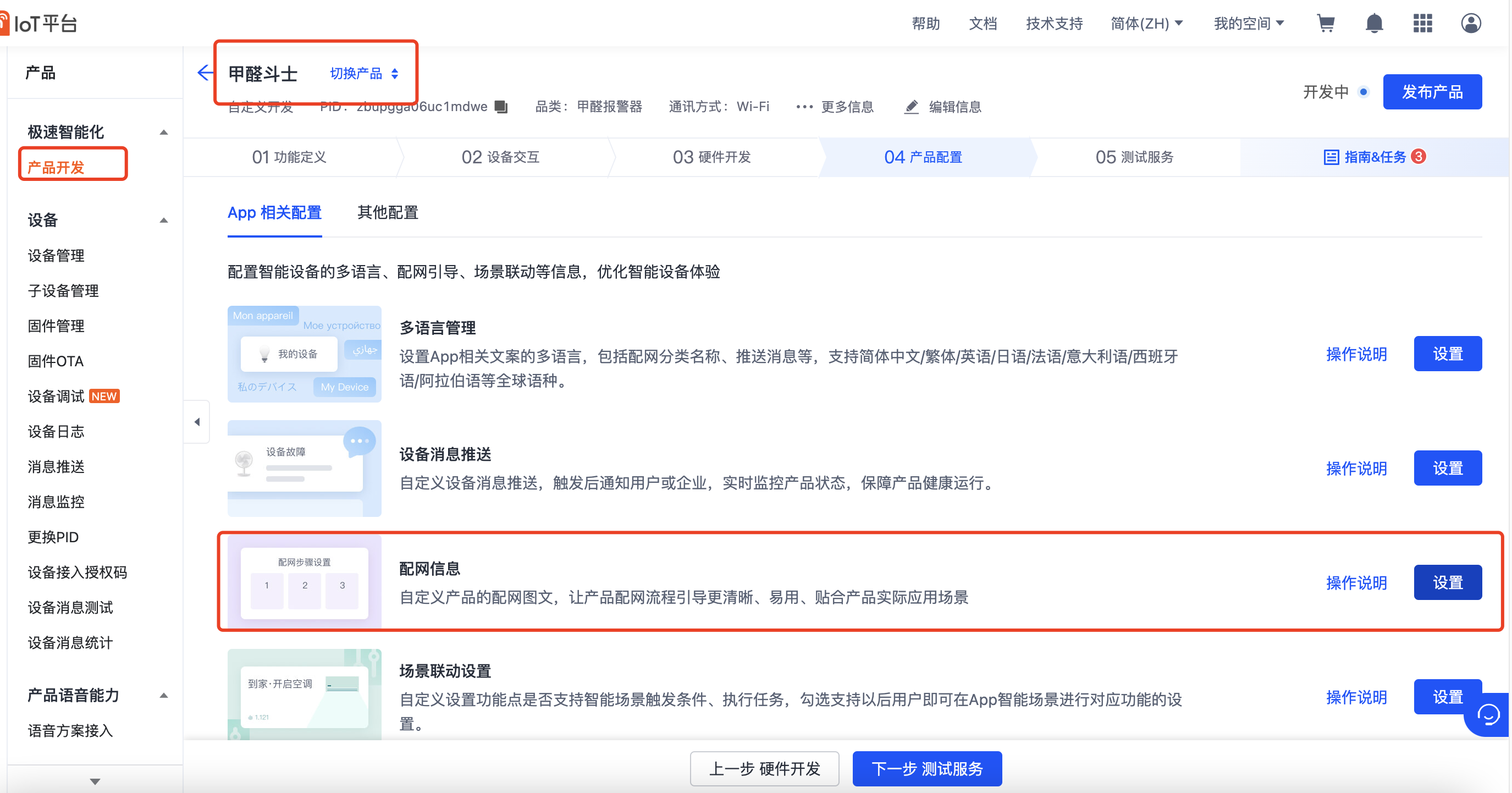Open the apps grid icon
Viewport: 1512px width, 793px height.
[1423, 24]
